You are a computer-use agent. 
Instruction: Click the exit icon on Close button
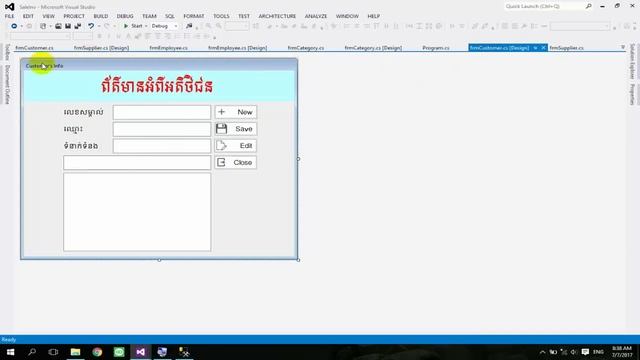(221, 162)
